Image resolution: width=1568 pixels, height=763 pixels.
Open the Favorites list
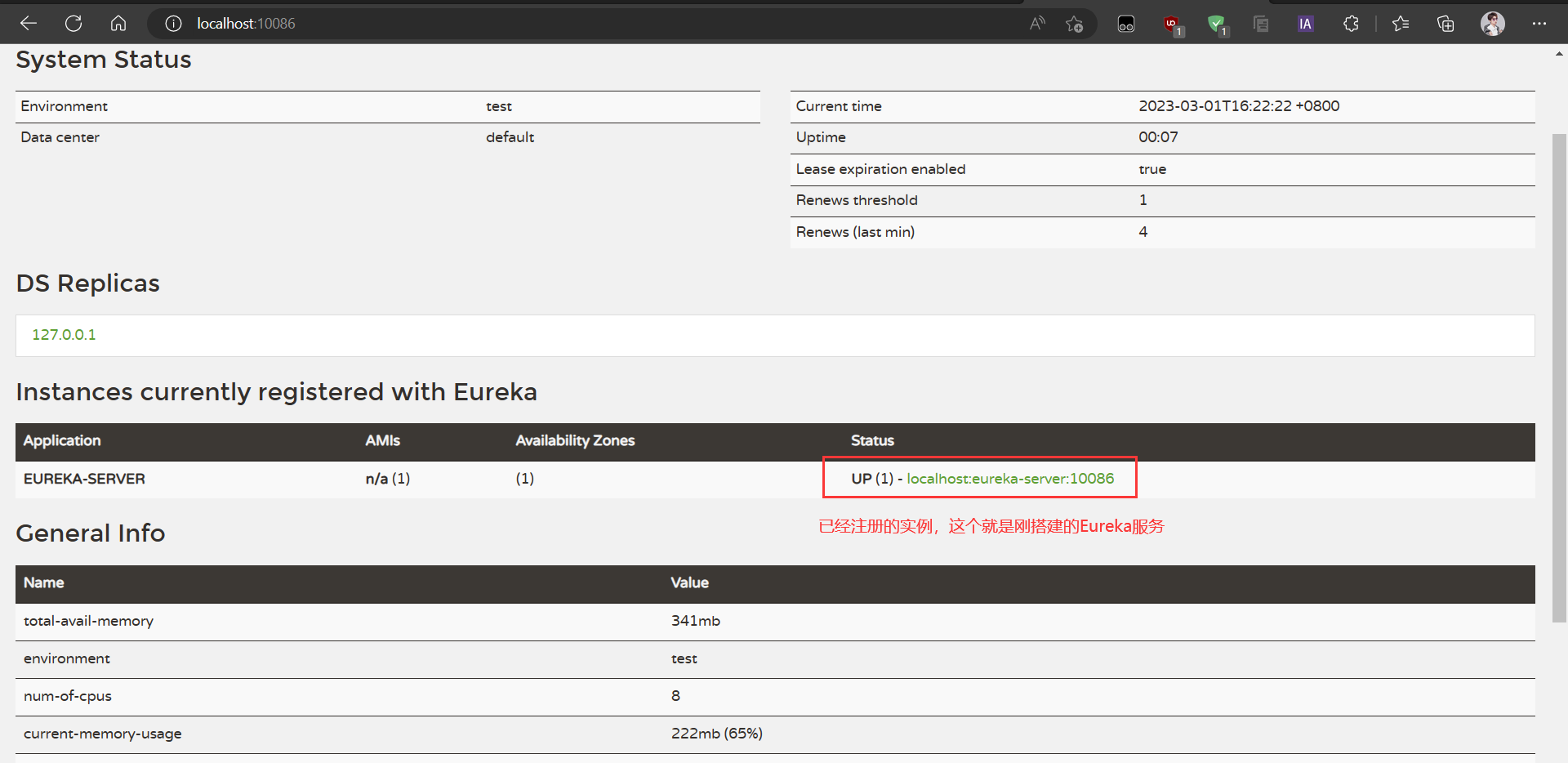pyautogui.click(x=1401, y=24)
